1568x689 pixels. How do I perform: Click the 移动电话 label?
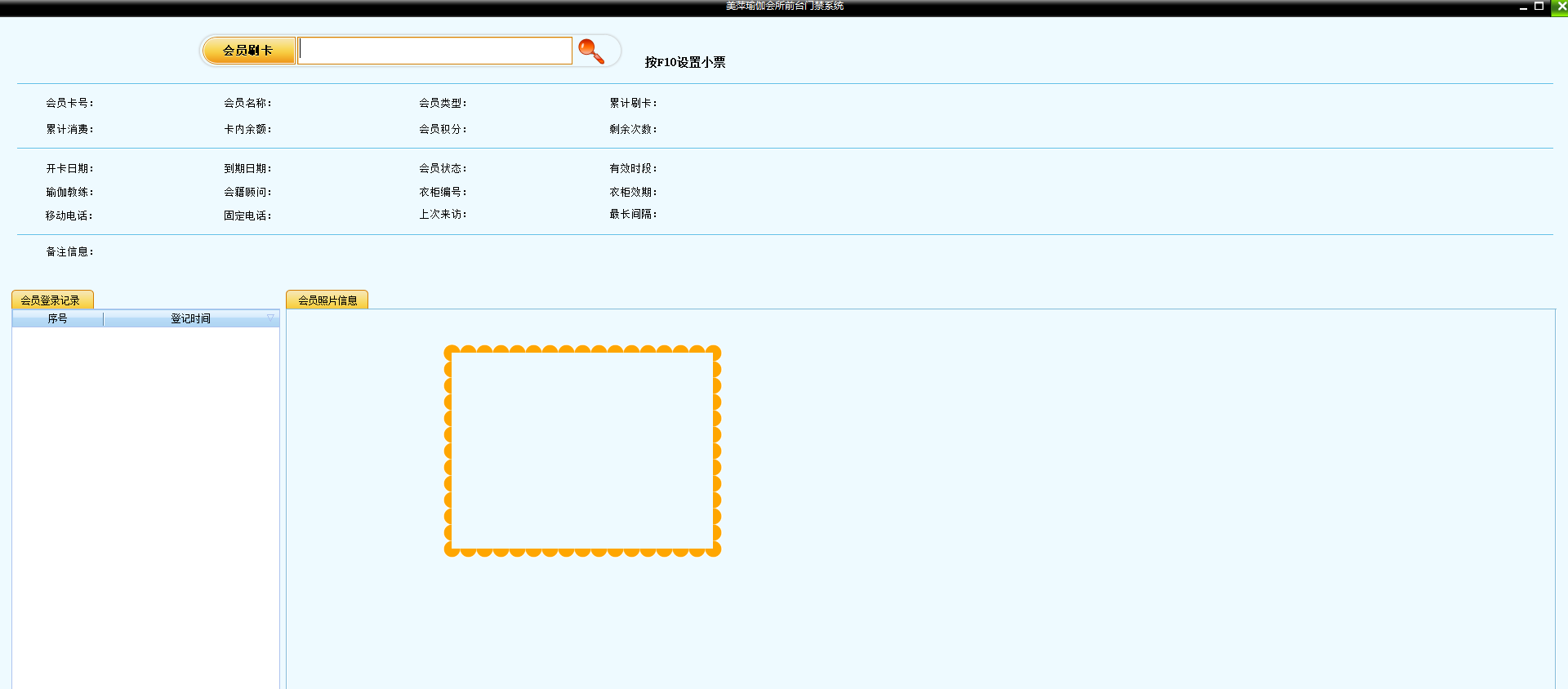click(69, 216)
